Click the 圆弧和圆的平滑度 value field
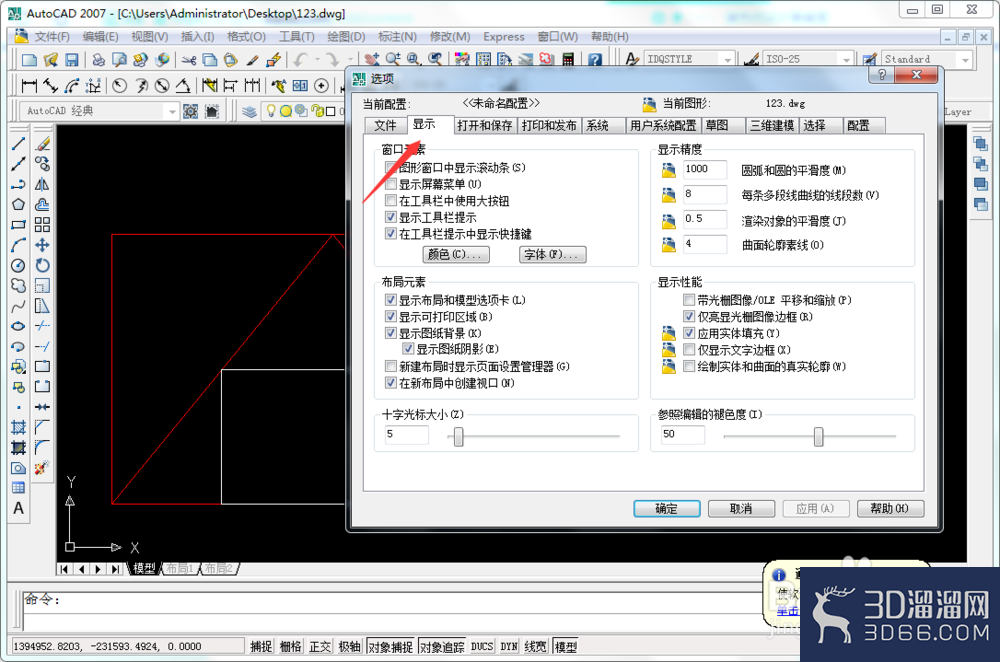The width and height of the screenshot is (1000, 662). click(x=705, y=169)
